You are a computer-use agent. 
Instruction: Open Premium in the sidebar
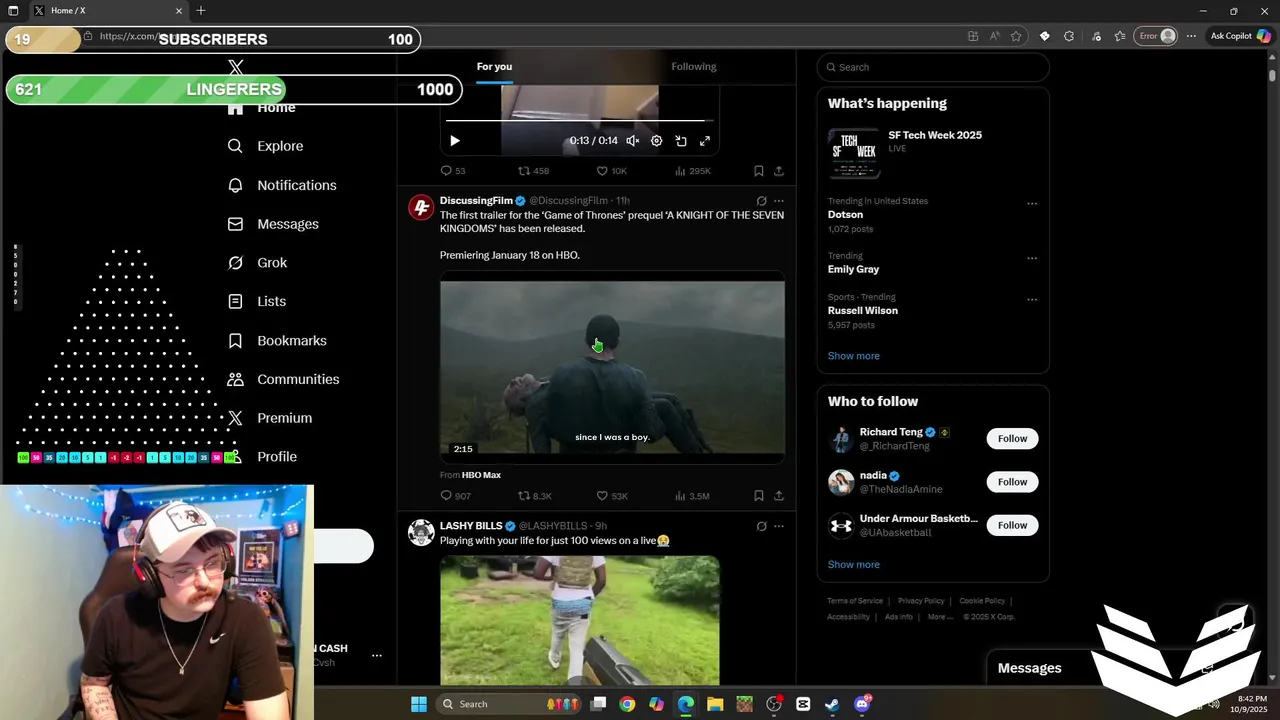(x=270, y=418)
